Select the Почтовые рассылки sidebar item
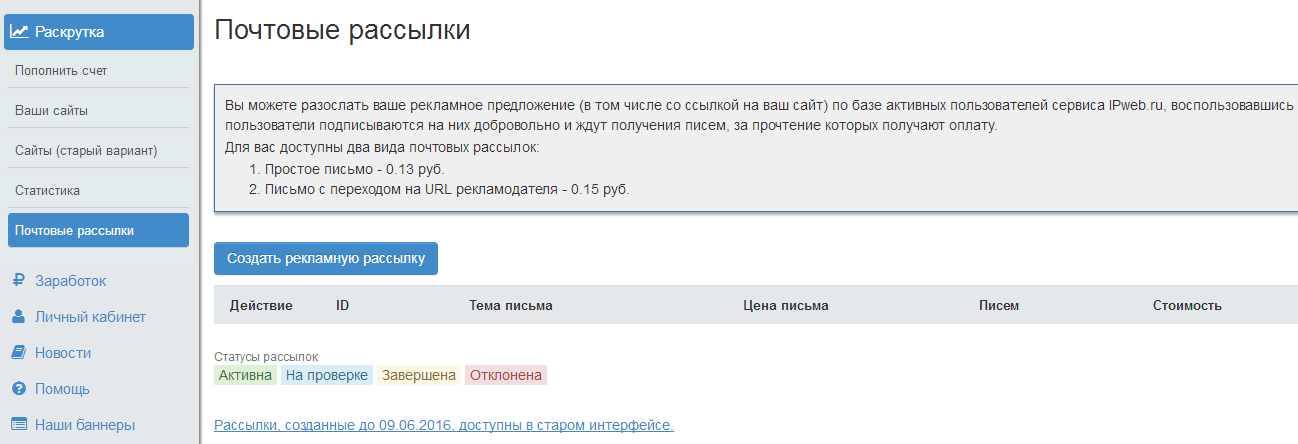 point(74,230)
